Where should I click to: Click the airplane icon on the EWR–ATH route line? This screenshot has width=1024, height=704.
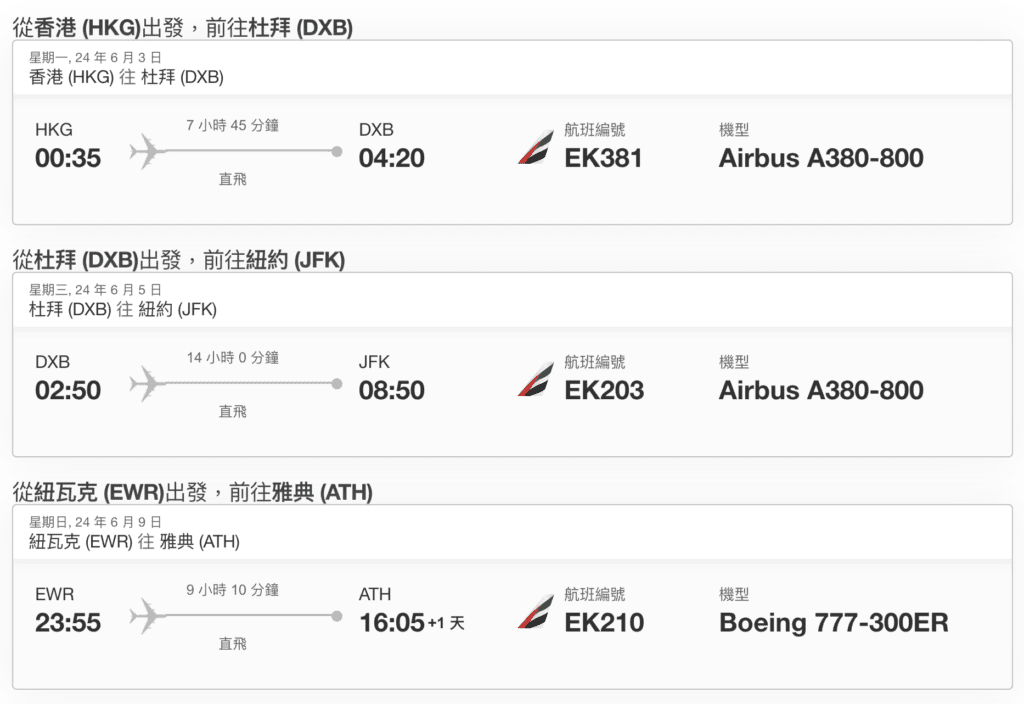(146, 616)
